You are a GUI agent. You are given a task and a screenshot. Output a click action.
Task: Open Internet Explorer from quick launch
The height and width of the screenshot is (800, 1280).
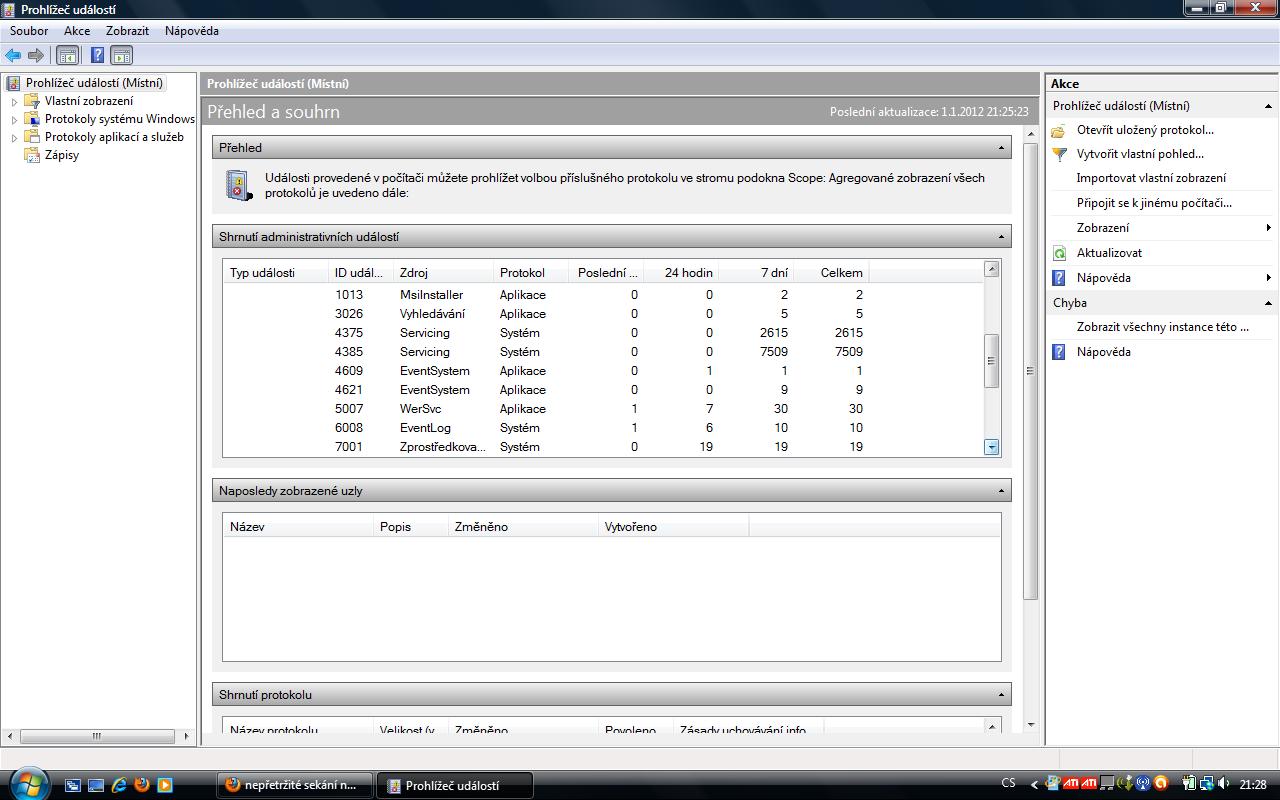coord(119,785)
